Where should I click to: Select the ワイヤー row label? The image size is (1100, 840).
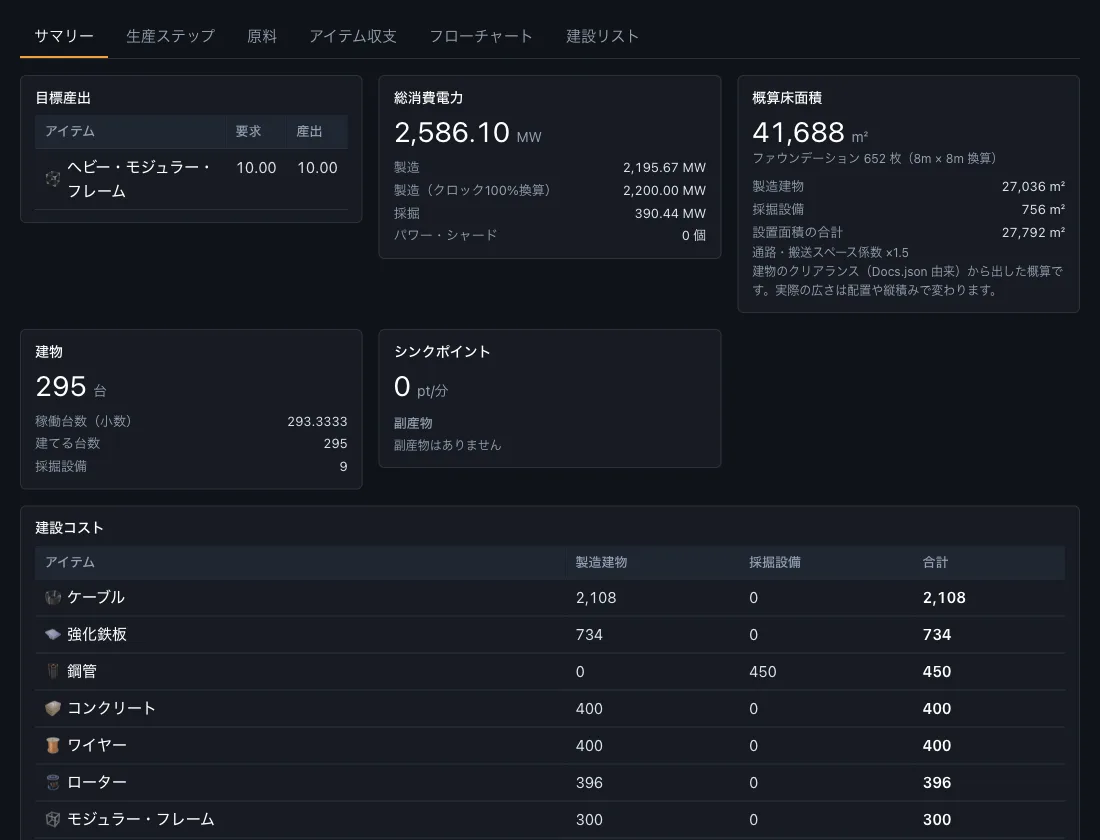pos(97,745)
